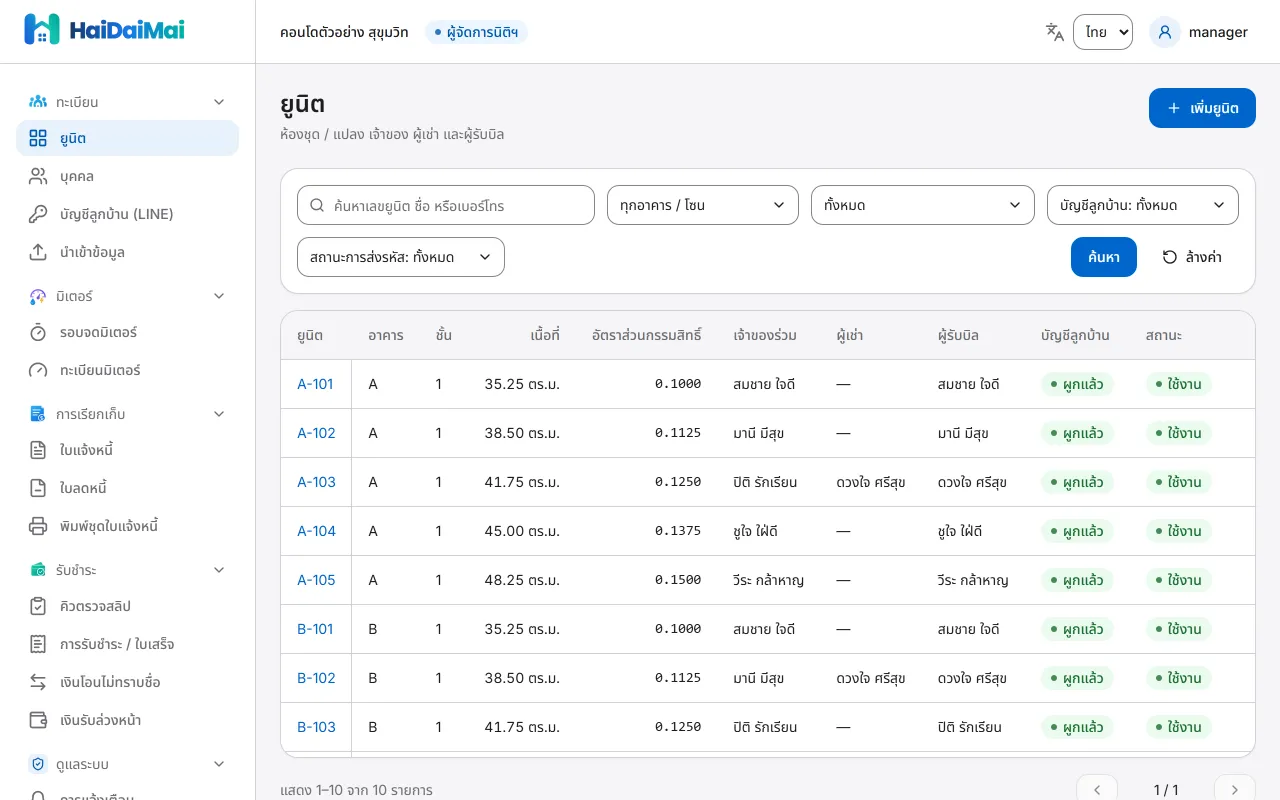This screenshot has width=1280, height=800.
Task: Click the HaiDaiMai logo
Action: [x=104, y=30]
